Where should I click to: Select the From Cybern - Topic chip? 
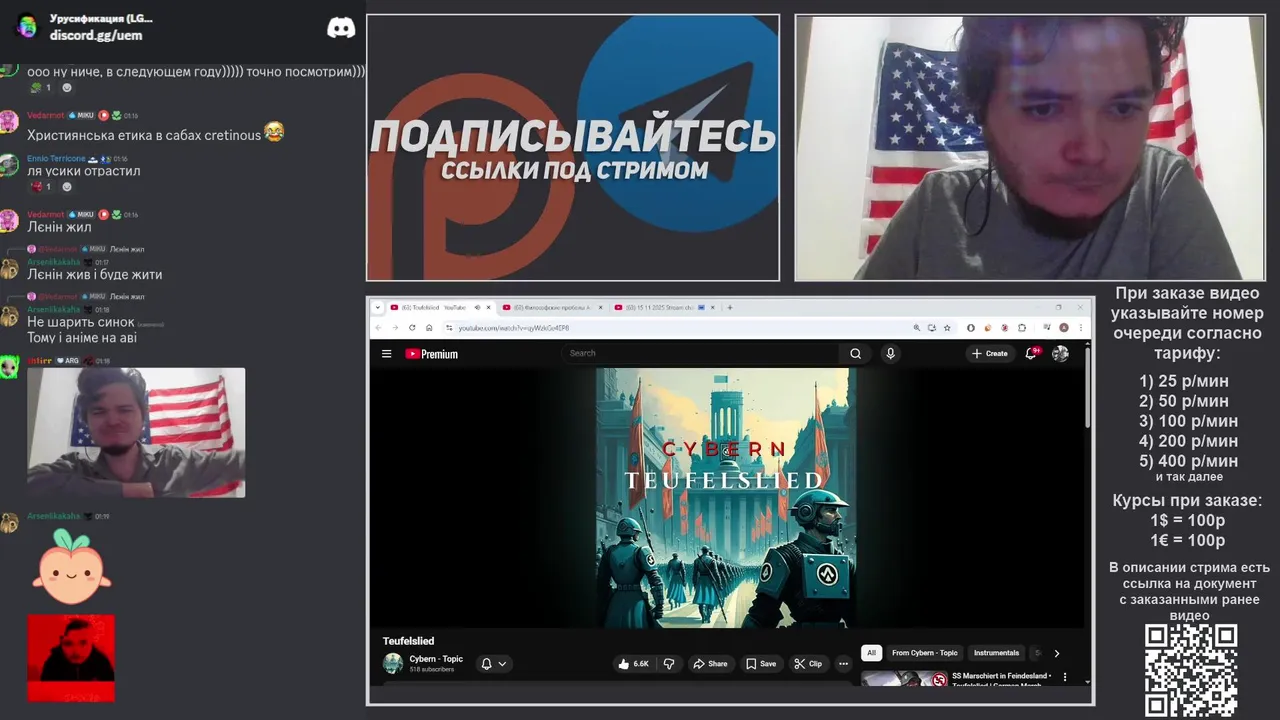click(x=924, y=653)
